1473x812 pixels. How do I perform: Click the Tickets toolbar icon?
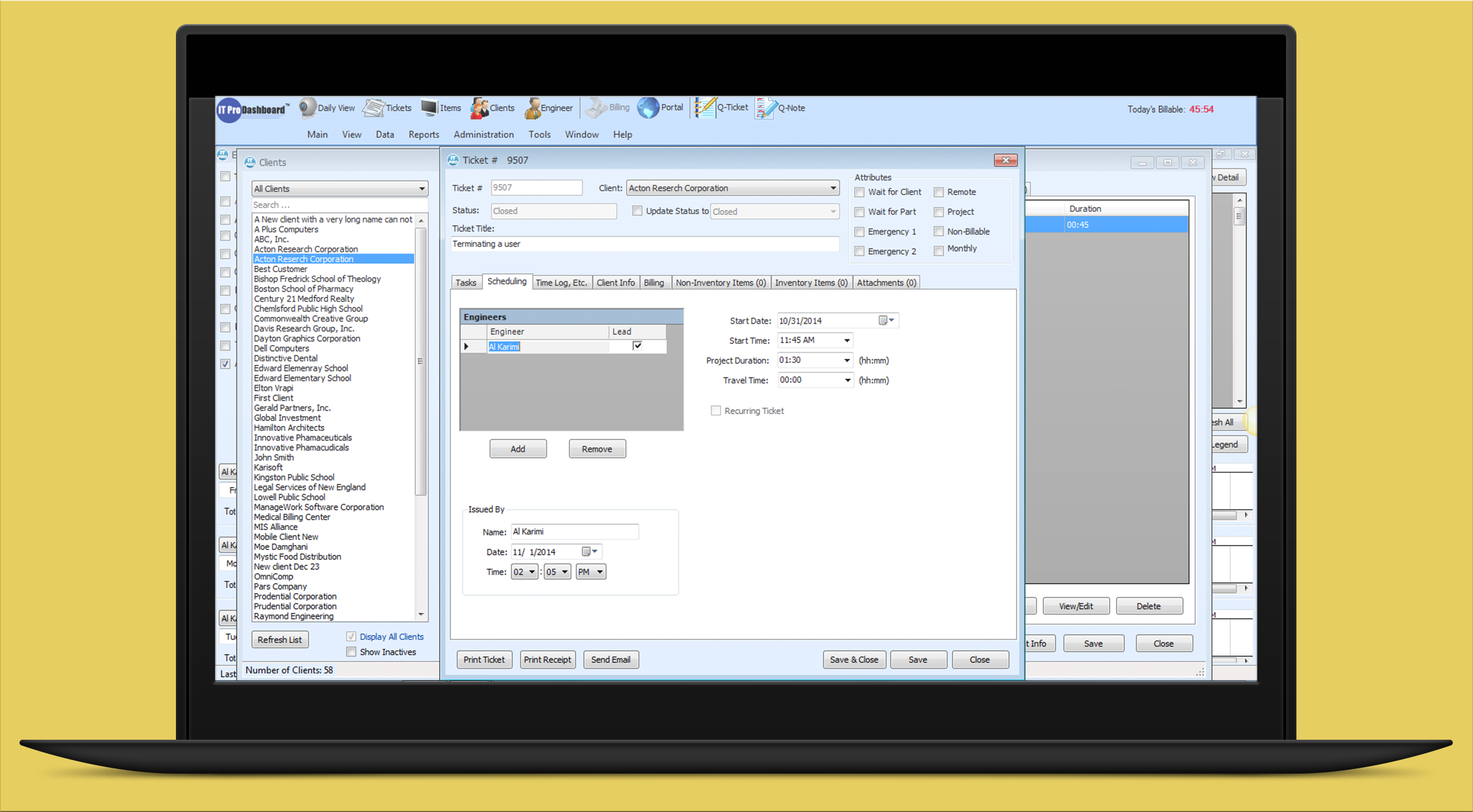pos(375,107)
